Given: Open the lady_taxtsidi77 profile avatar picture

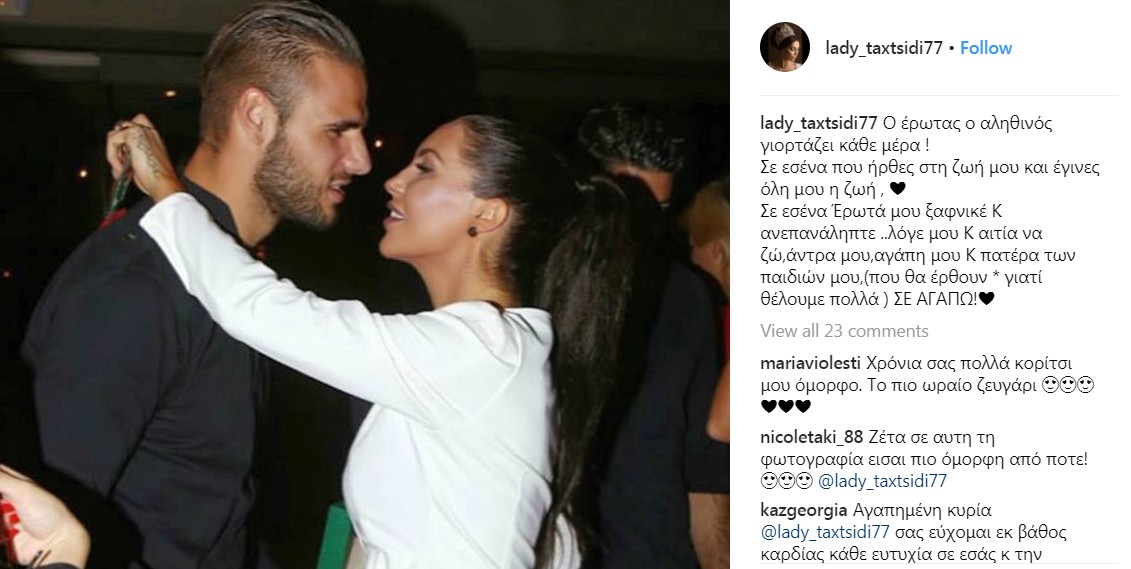Looking at the screenshot, I should (785, 47).
